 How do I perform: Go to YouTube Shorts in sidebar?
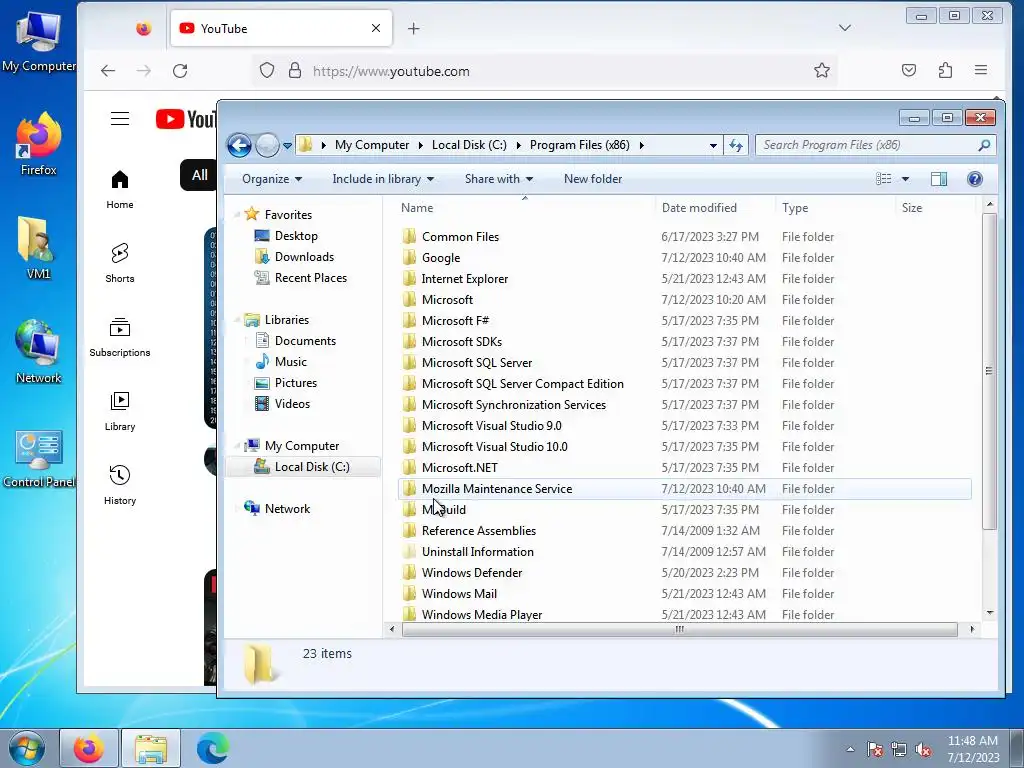point(120,263)
